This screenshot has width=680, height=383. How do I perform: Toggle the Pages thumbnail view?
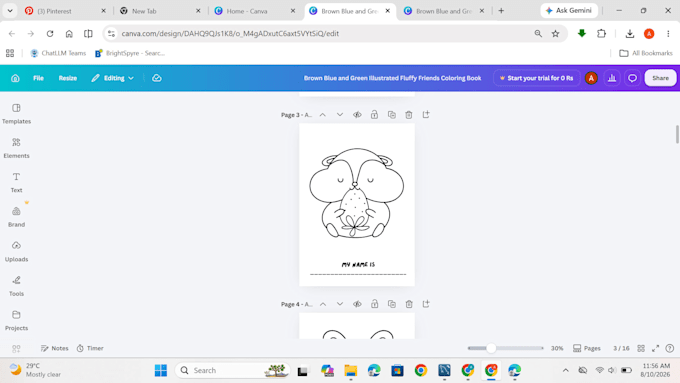click(x=587, y=348)
